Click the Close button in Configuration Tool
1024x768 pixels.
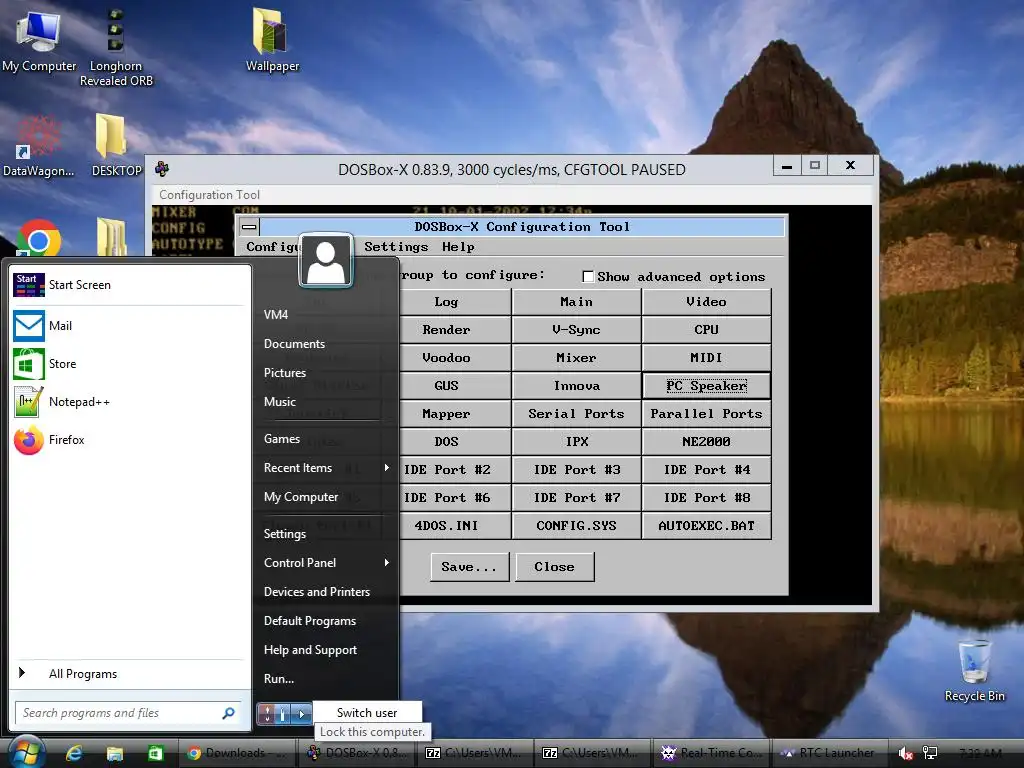[x=554, y=567]
